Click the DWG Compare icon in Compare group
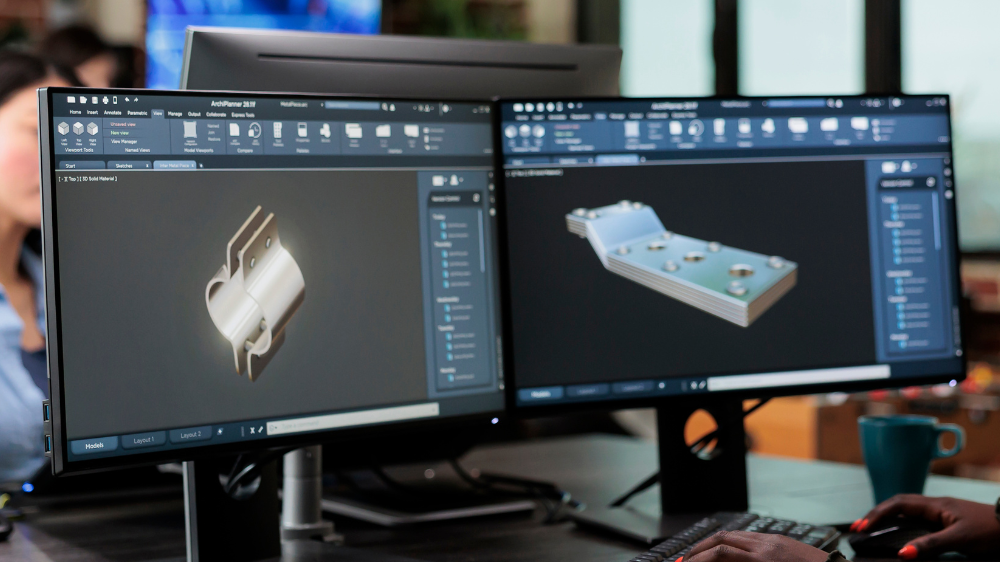The width and height of the screenshot is (1000, 562). pyautogui.click(x=235, y=131)
